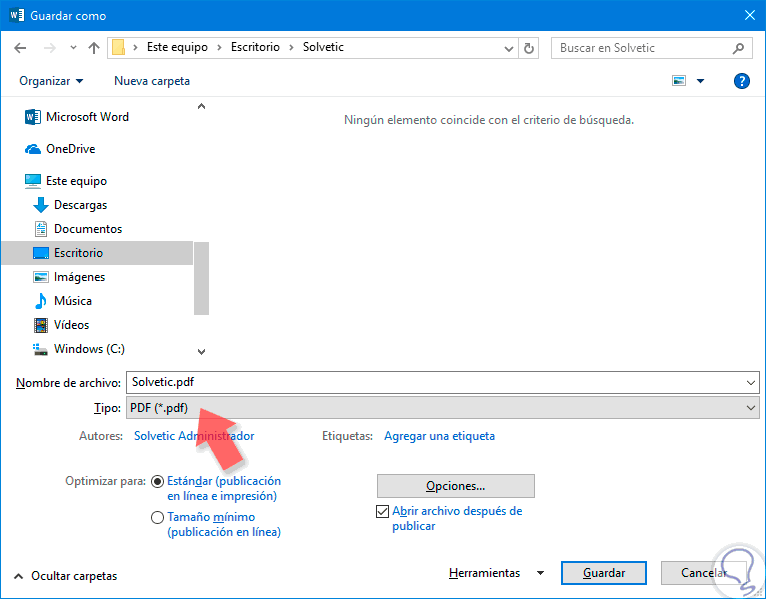
Task: Open the Organizar menu
Action: (51, 81)
